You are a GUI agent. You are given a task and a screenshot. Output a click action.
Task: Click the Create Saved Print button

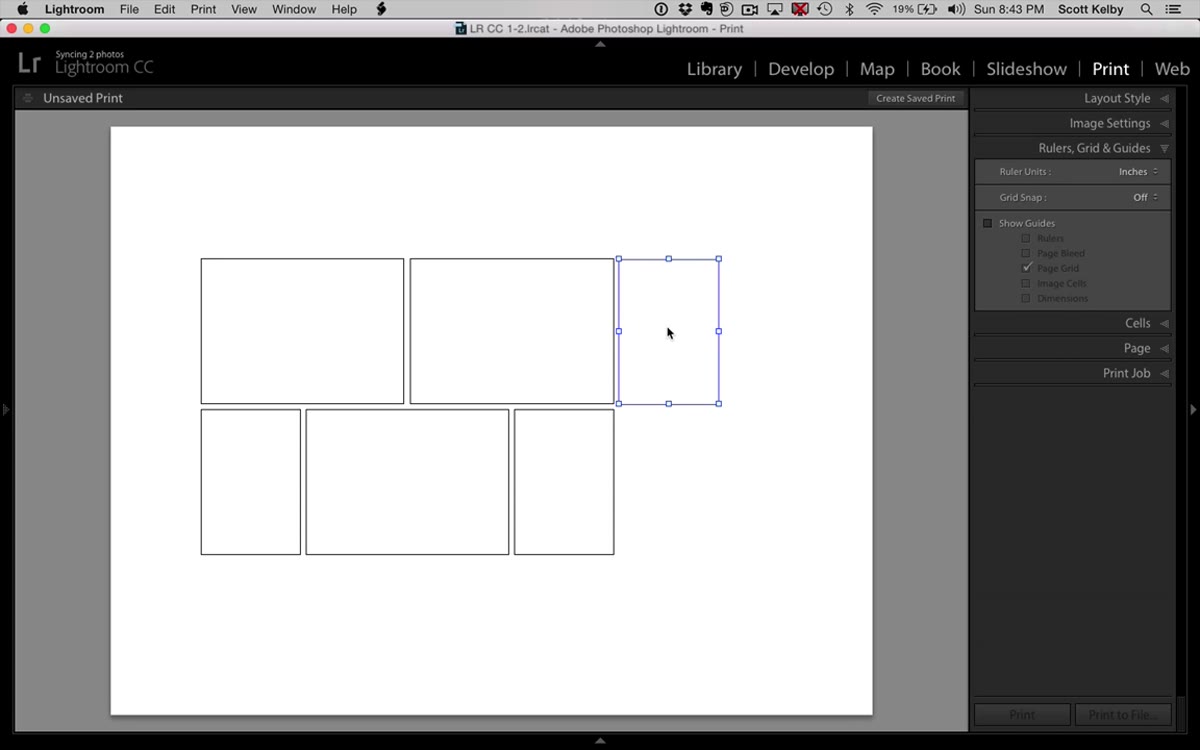click(915, 98)
